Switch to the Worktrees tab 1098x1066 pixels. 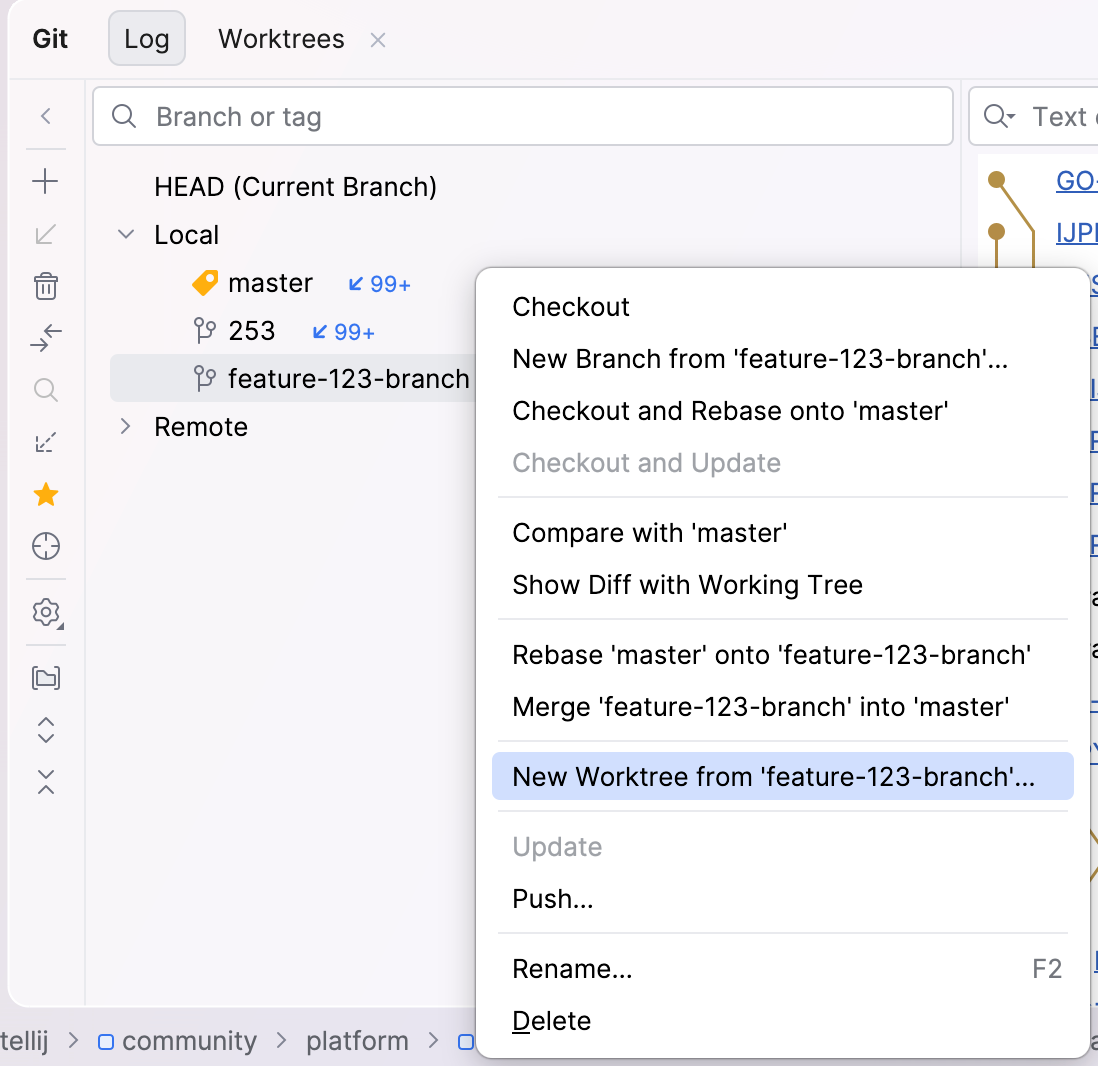click(282, 39)
